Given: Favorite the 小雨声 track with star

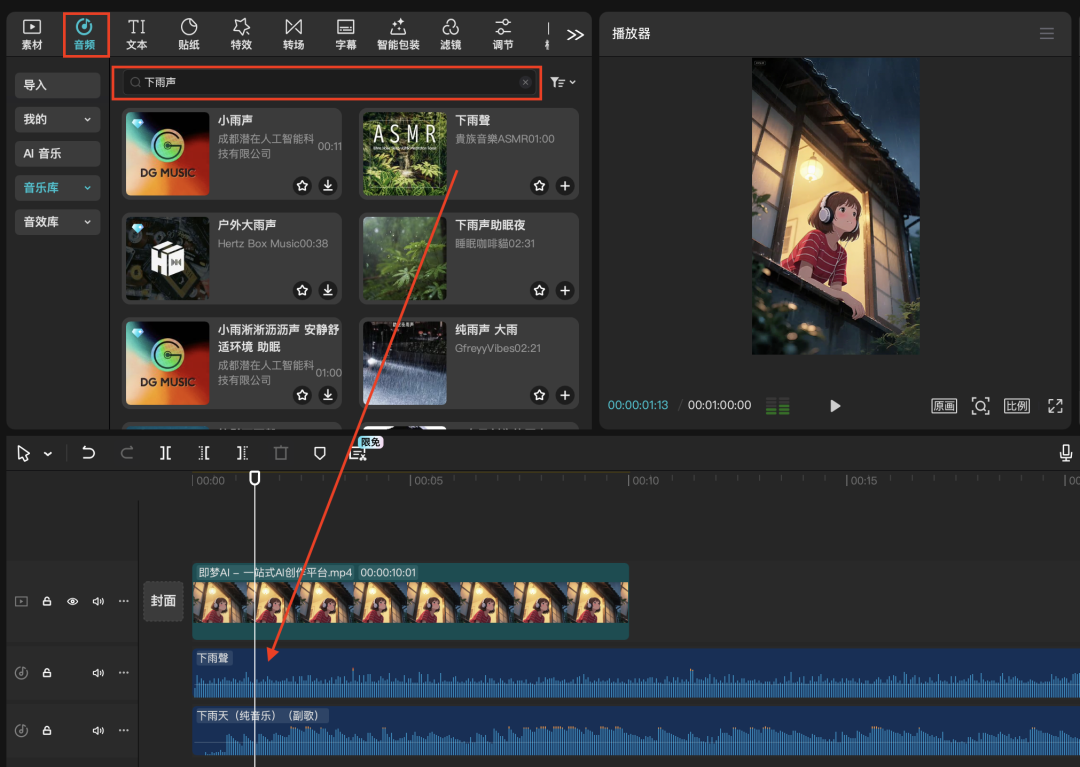Looking at the screenshot, I should [302, 186].
